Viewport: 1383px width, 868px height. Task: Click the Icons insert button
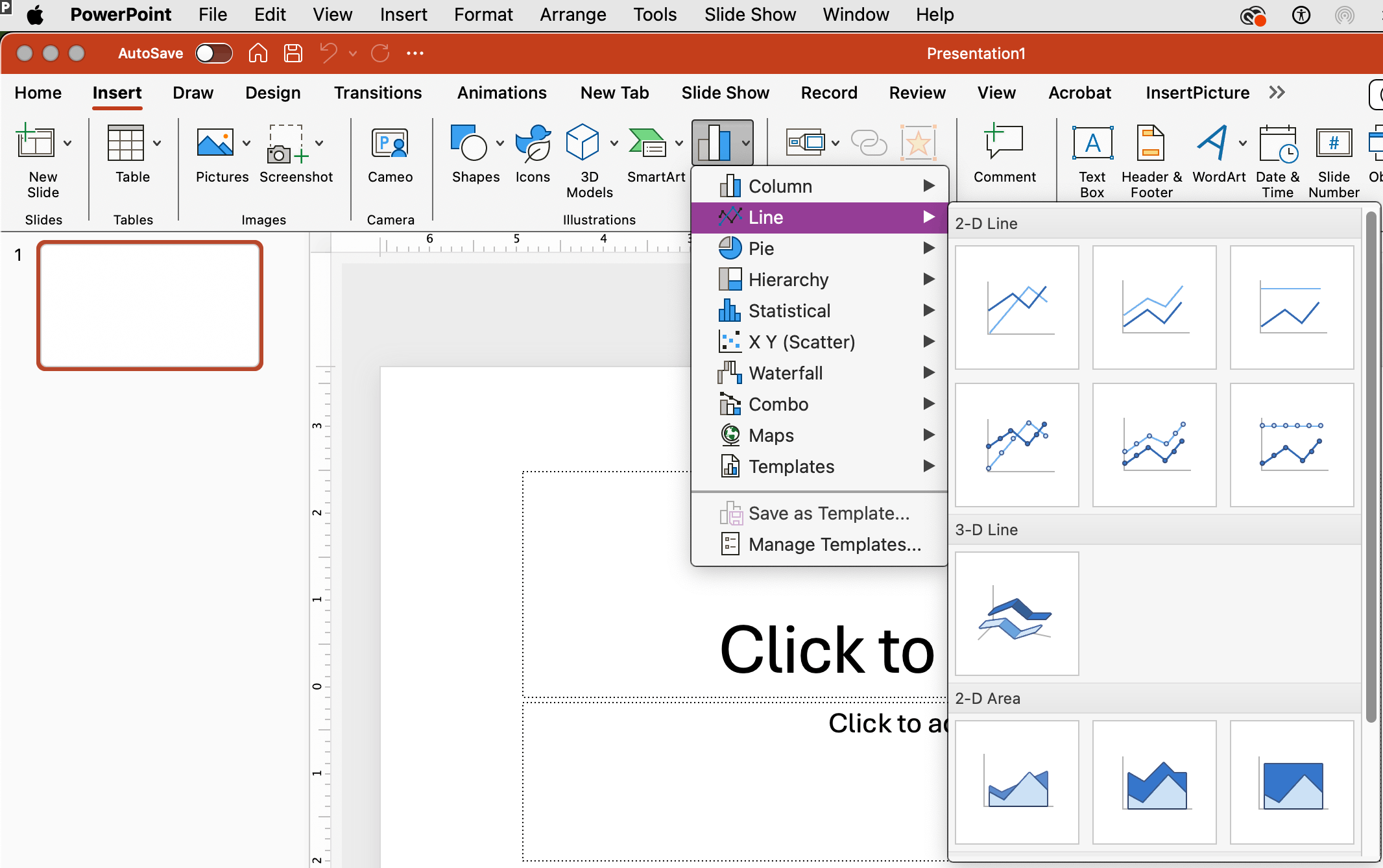533,142
